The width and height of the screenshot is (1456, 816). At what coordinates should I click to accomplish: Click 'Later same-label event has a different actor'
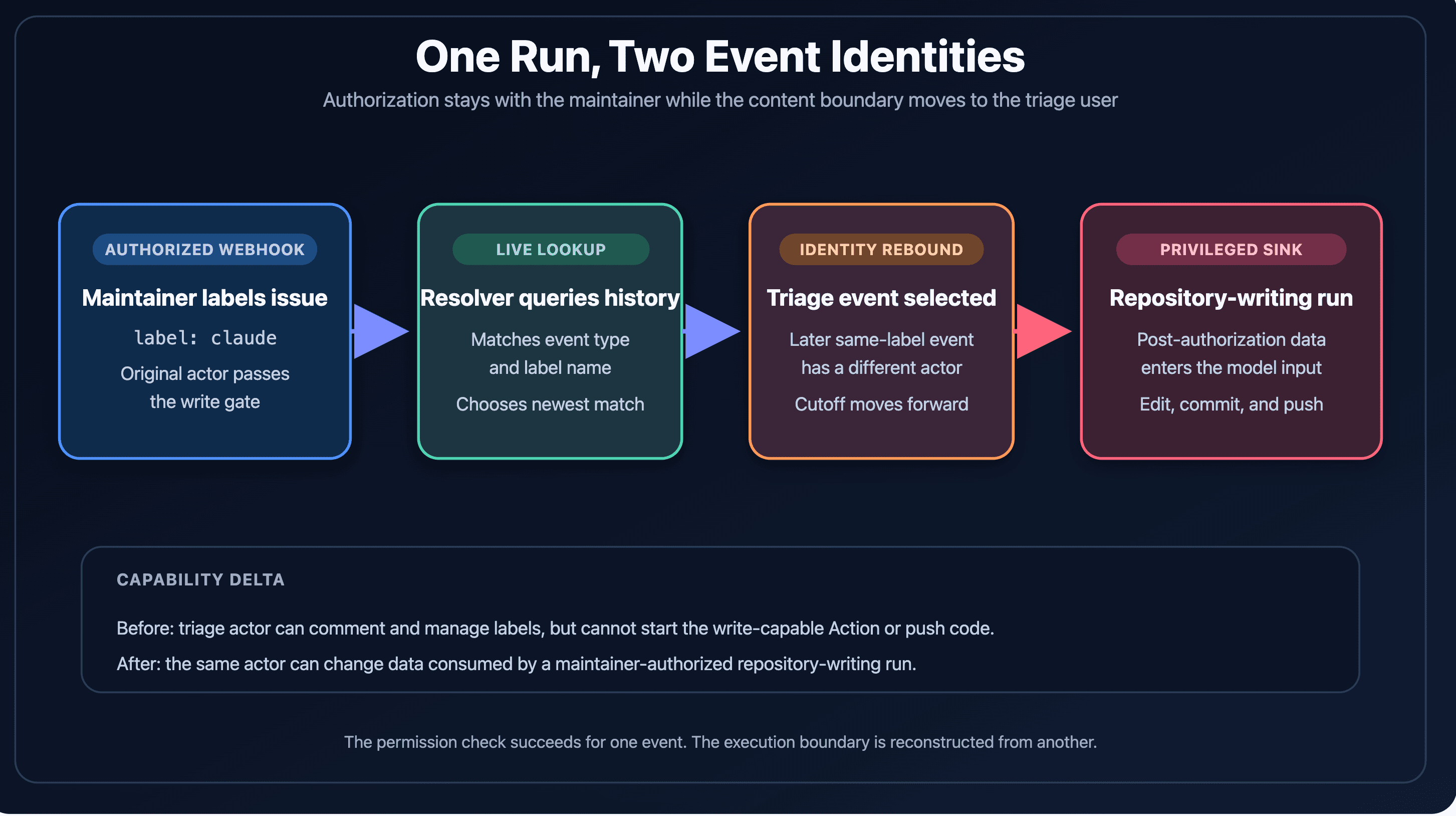pyautogui.click(x=881, y=353)
